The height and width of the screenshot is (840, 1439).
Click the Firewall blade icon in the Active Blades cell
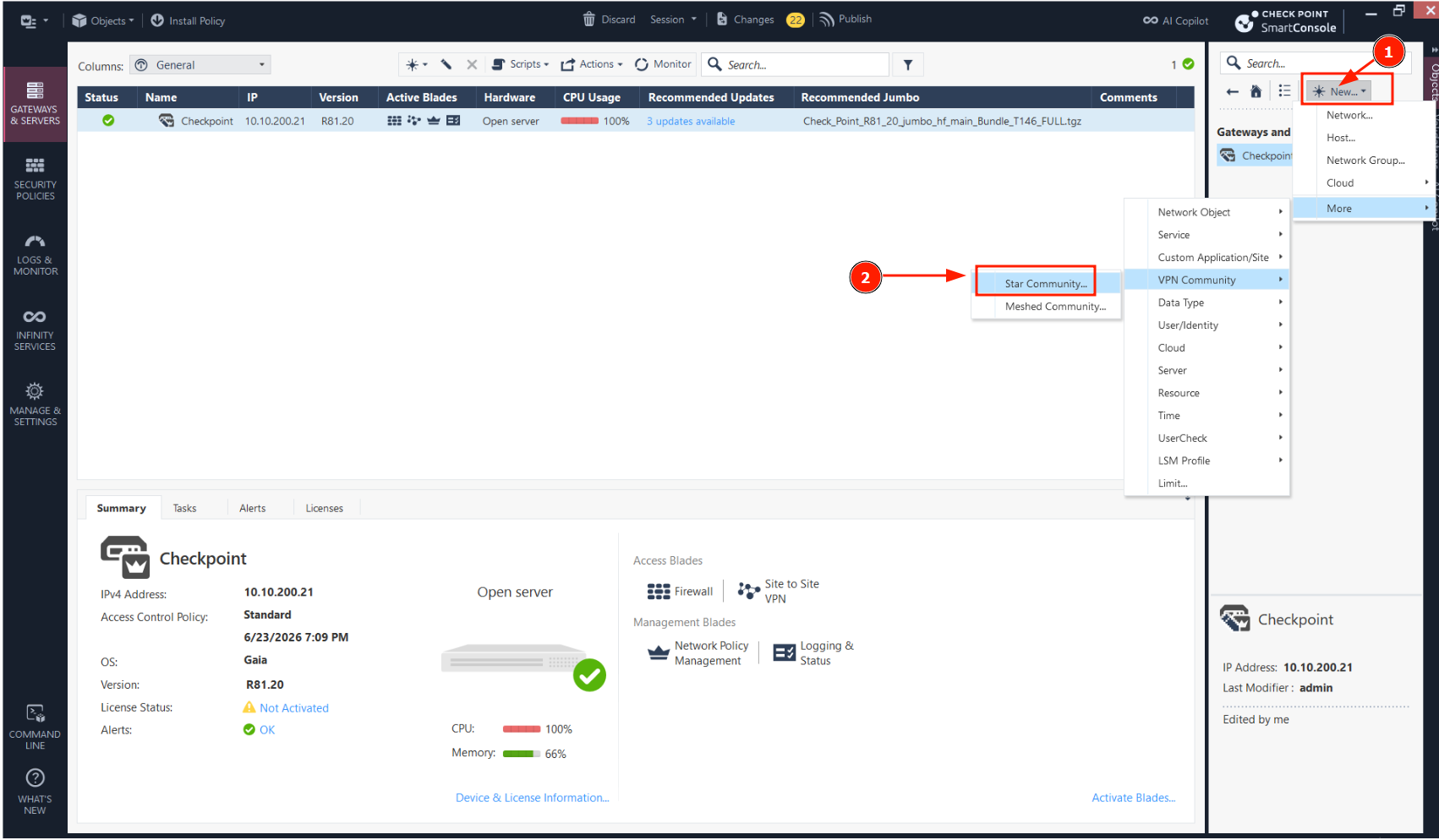pyautogui.click(x=394, y=121)
